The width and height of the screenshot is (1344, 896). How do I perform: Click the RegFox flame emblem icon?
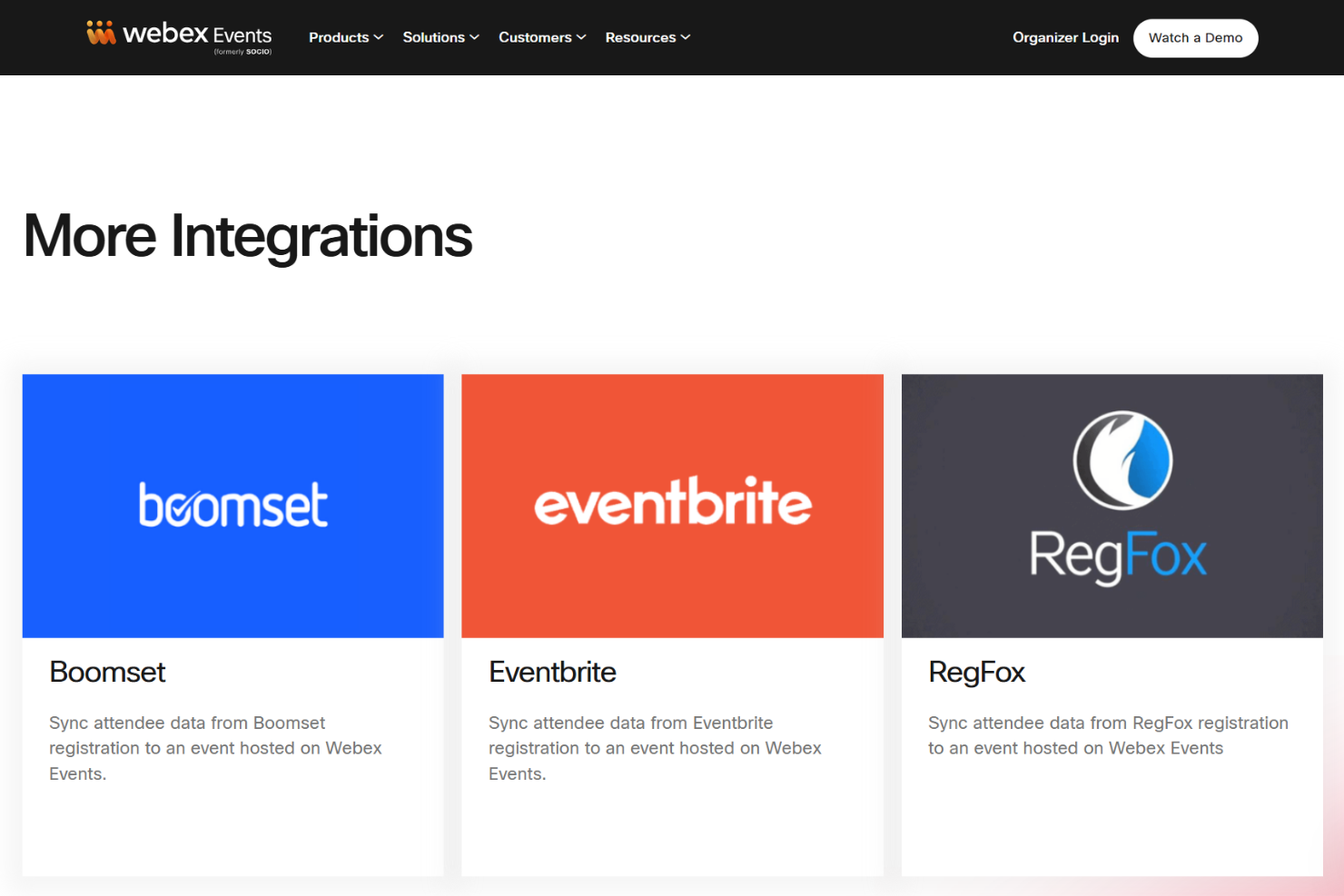click(x=1122, y=460)
